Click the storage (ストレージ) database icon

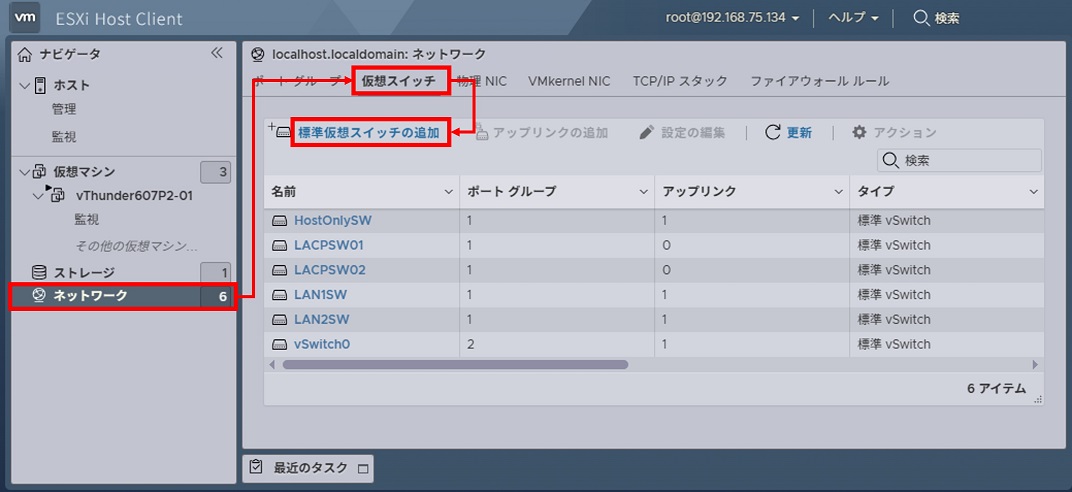tap(39, 272)
